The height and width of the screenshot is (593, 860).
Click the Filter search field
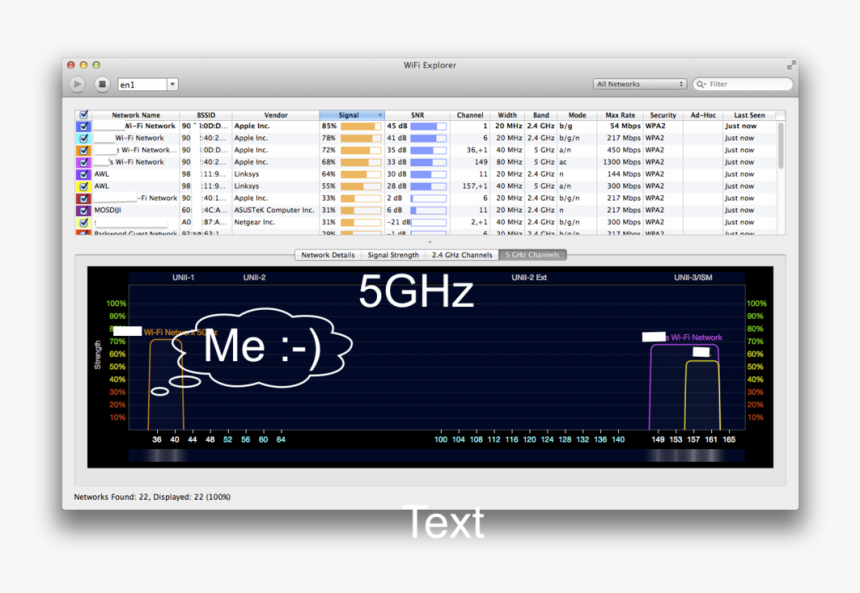[743, 84]
